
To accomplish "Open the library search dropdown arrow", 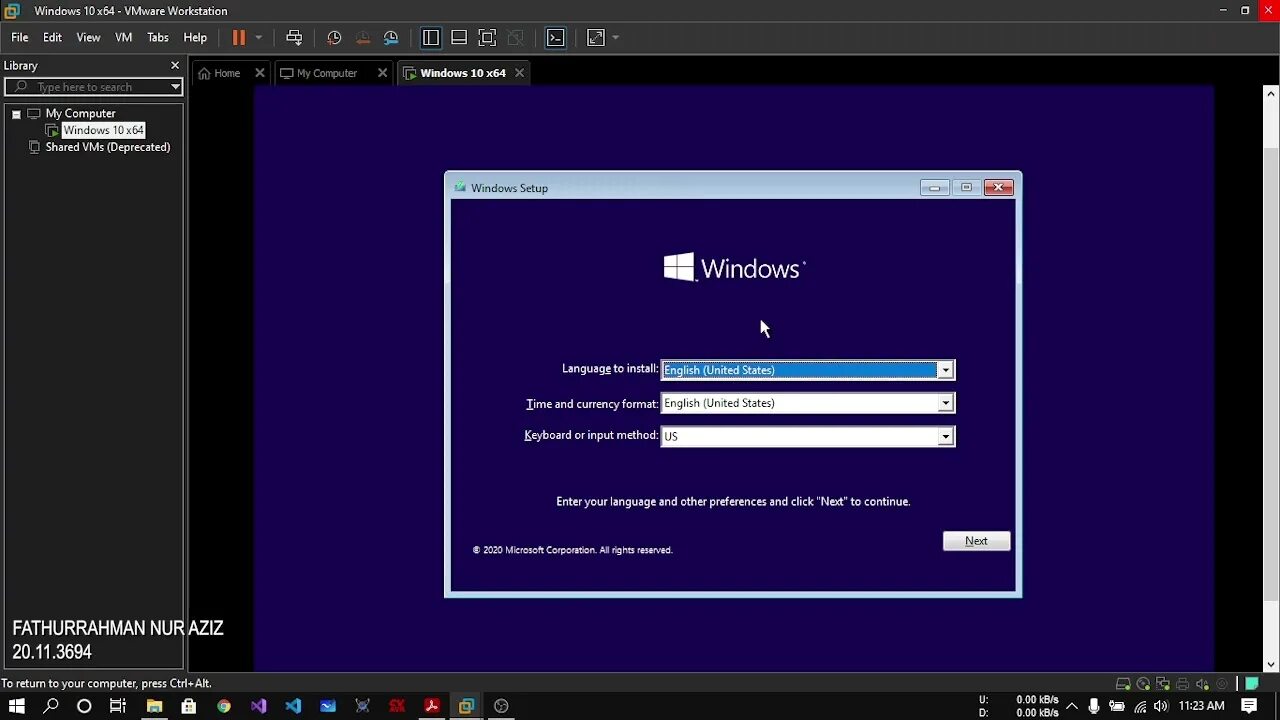I will click(x=175, y=87).
